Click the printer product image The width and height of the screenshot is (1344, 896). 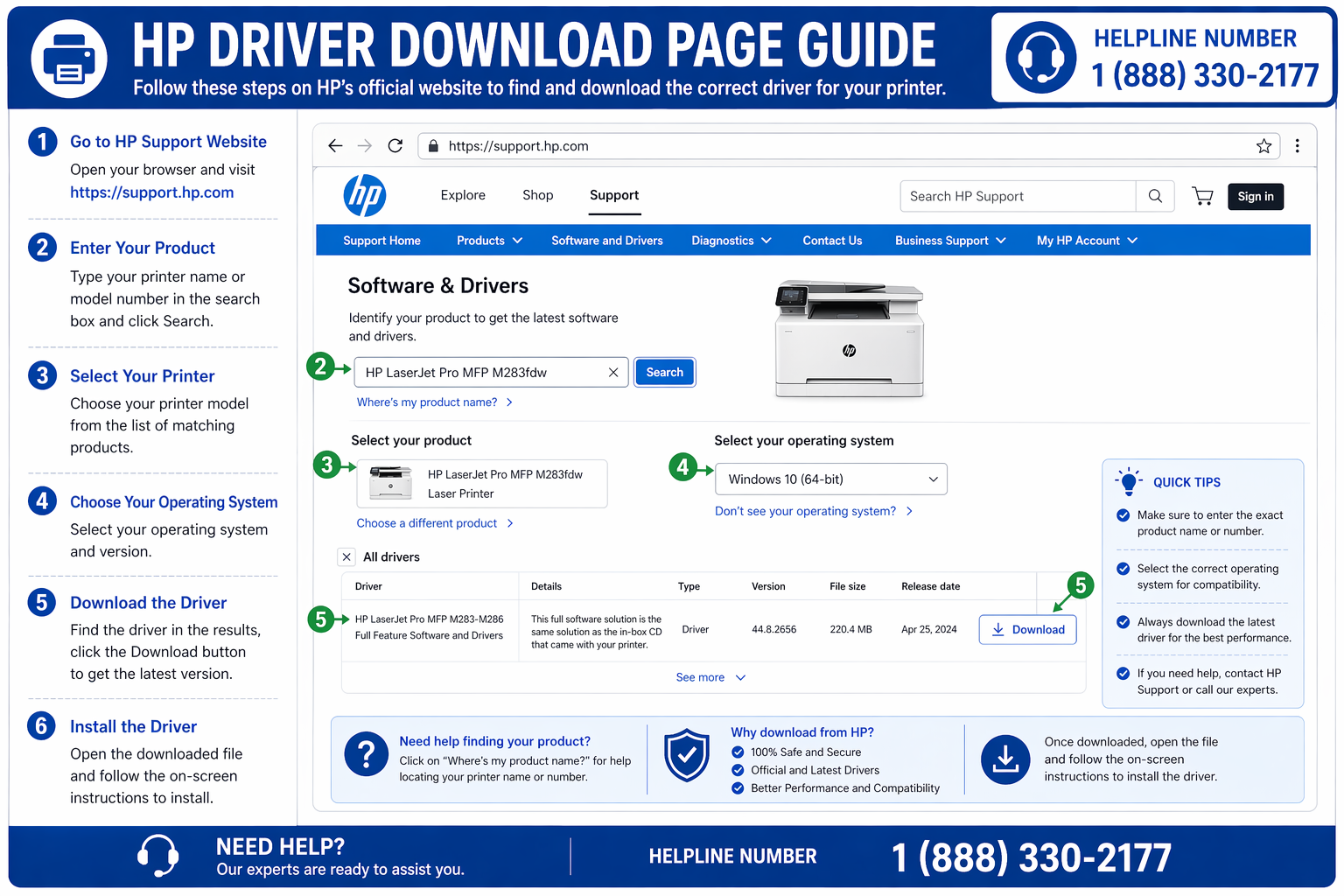coord(849,339)
